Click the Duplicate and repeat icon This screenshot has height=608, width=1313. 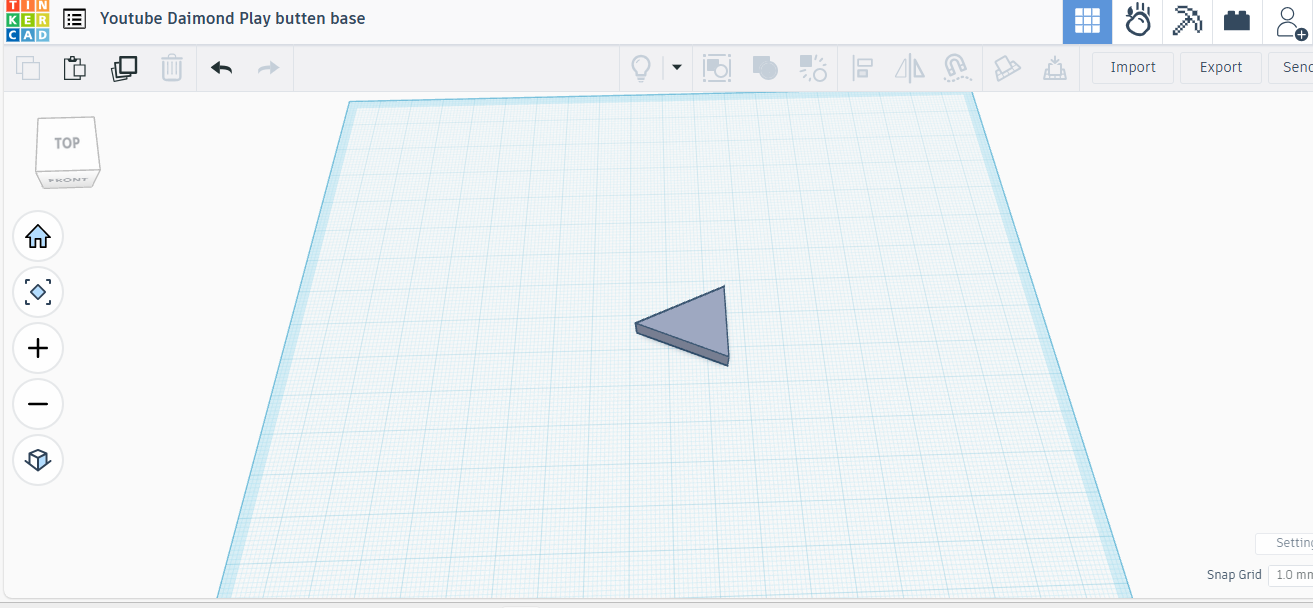coord(124,68)
